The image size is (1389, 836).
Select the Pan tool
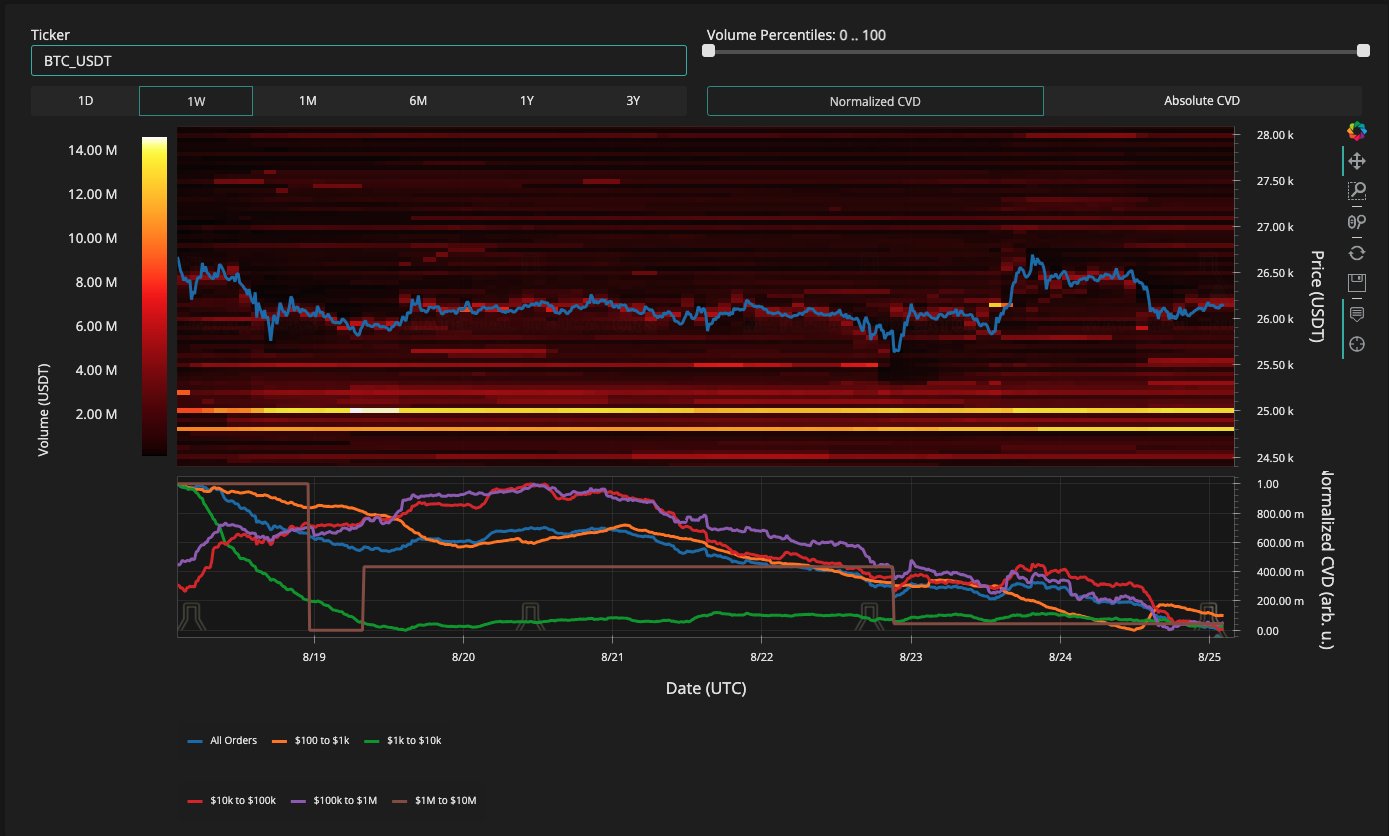[x=1356, y=161]
